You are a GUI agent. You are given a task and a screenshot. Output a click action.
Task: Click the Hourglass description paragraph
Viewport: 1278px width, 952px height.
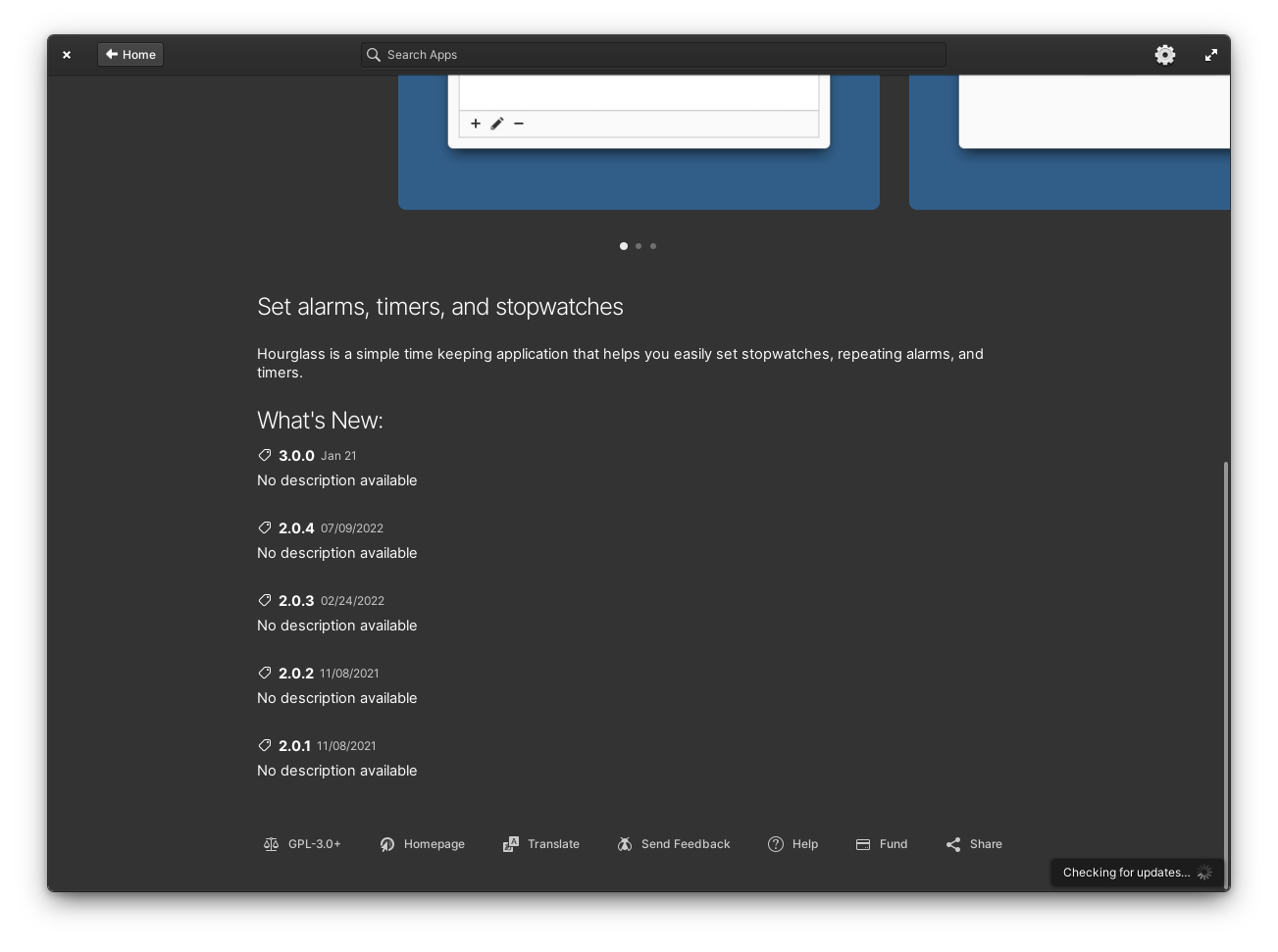[x=620, y=363]
